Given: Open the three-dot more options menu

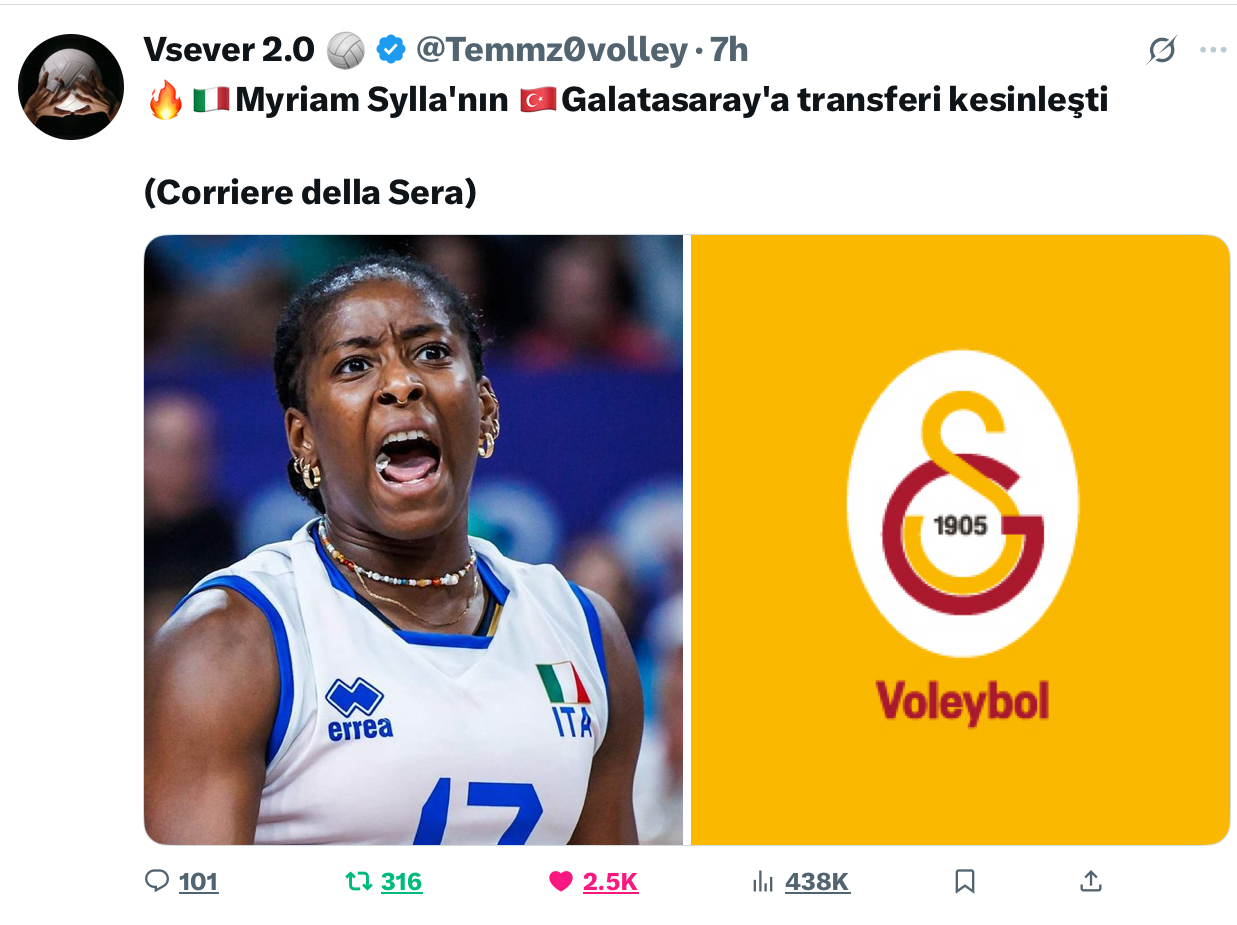Looking at the screenshot, I should point(1213,50).
